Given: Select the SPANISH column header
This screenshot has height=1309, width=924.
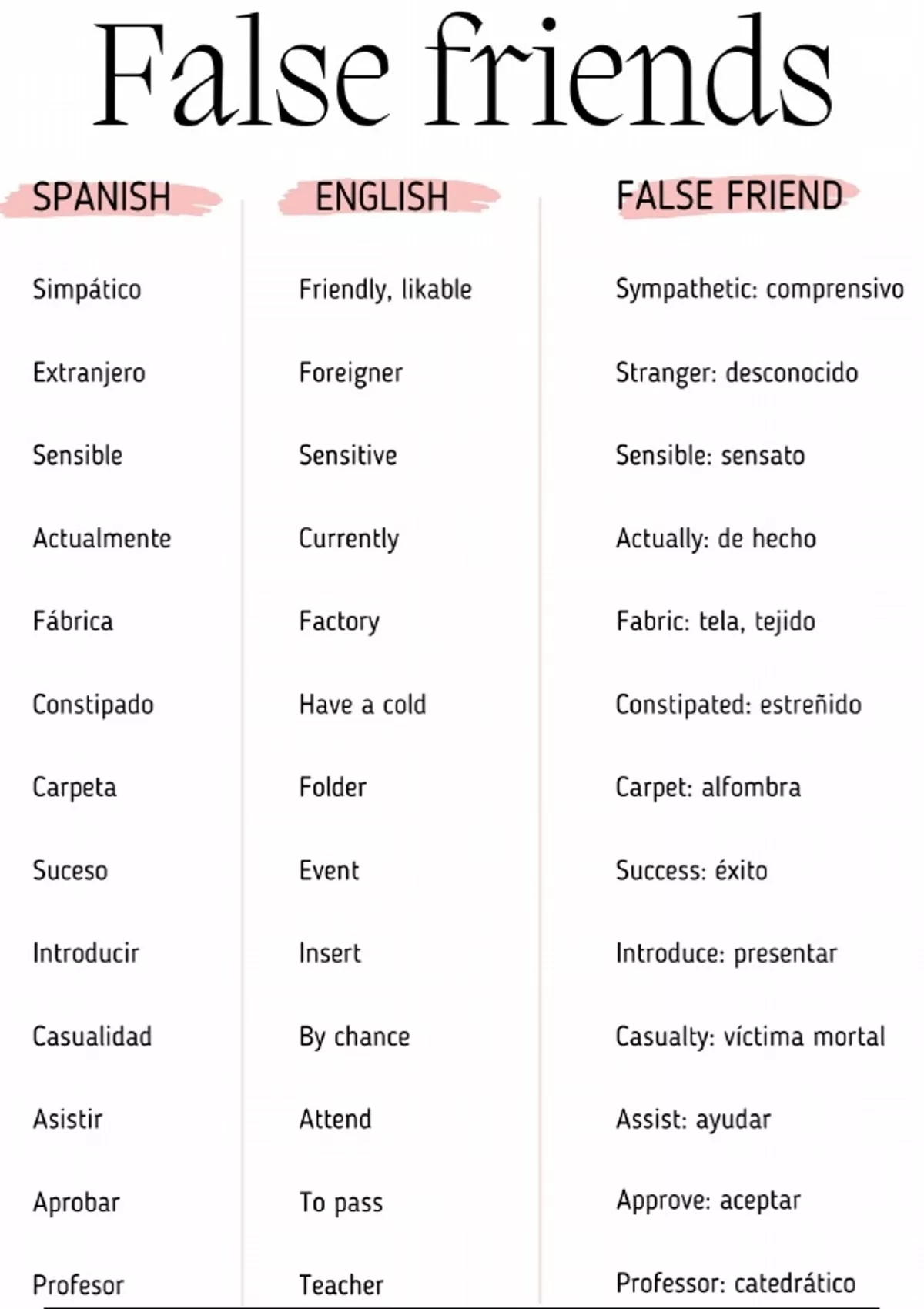Looking at the screenshot, I should point(101,197).
